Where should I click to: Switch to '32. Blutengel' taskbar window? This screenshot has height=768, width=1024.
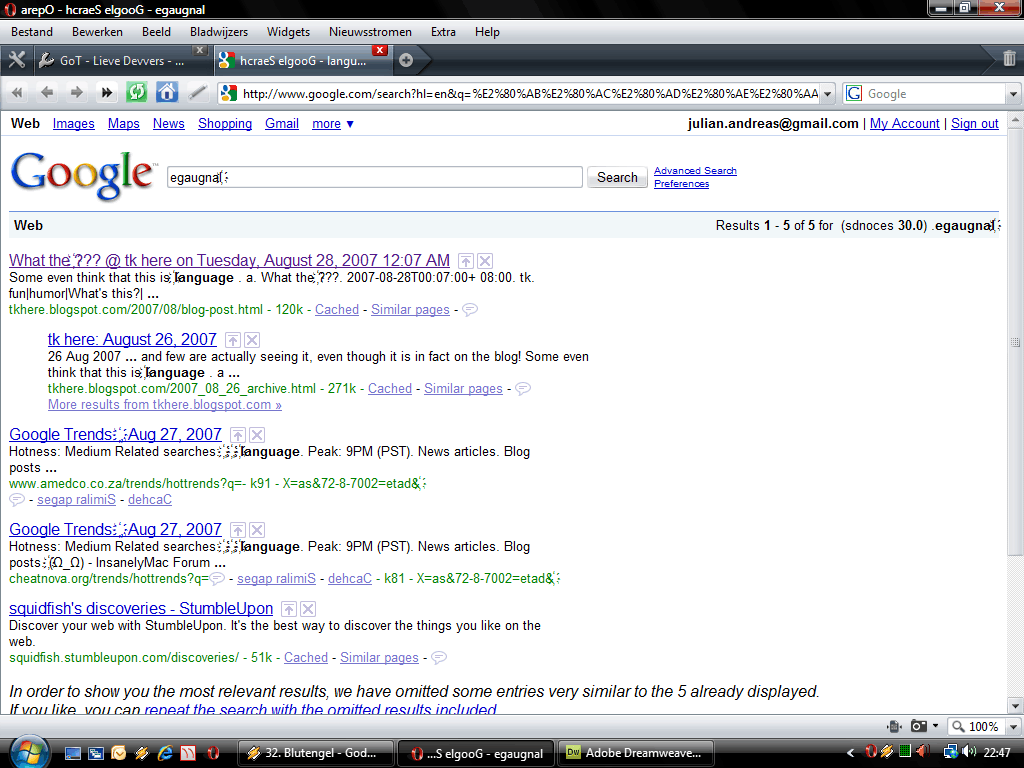click(x=315, y=753)
